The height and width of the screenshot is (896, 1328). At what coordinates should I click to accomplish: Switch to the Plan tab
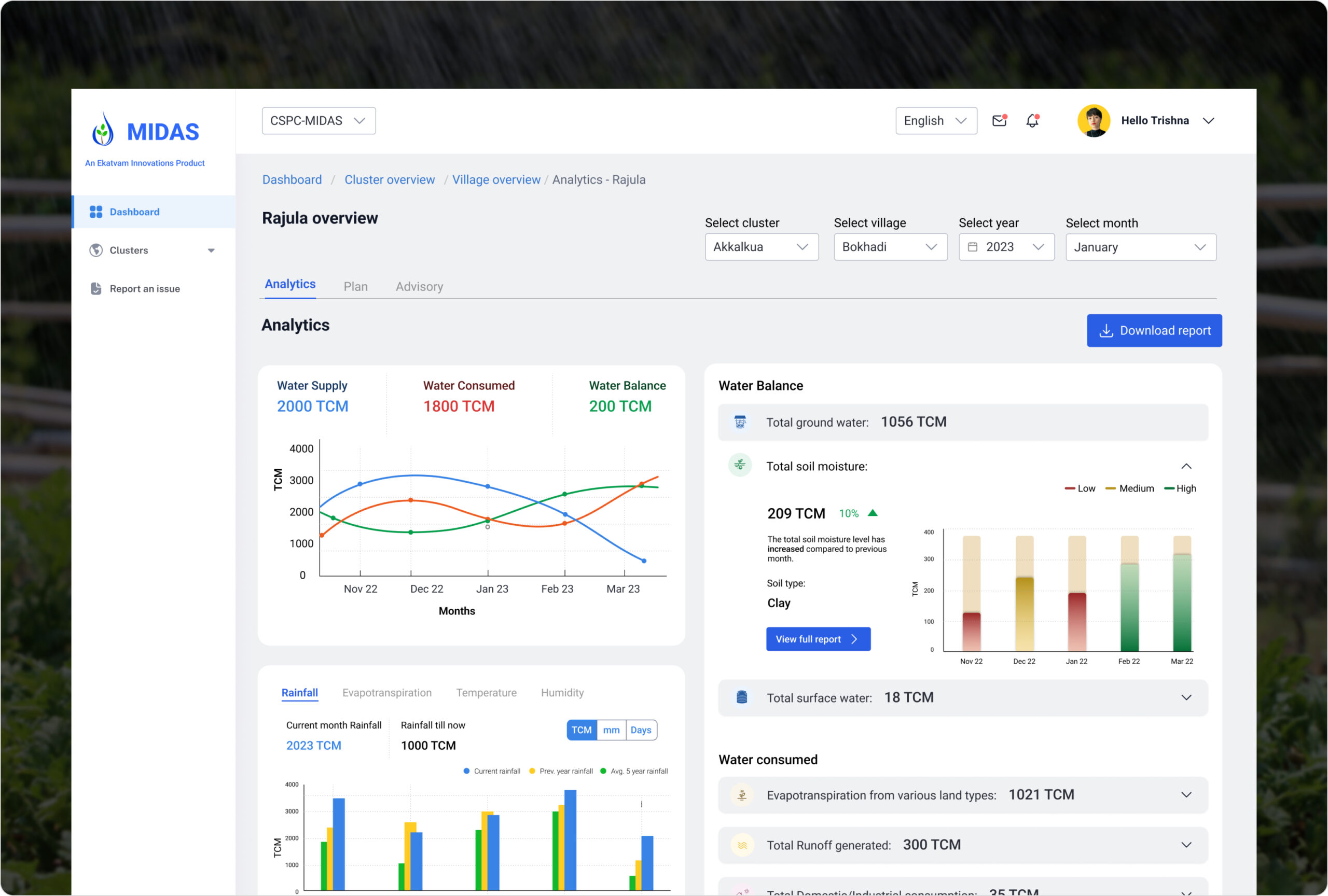click(x=355, y=287)
